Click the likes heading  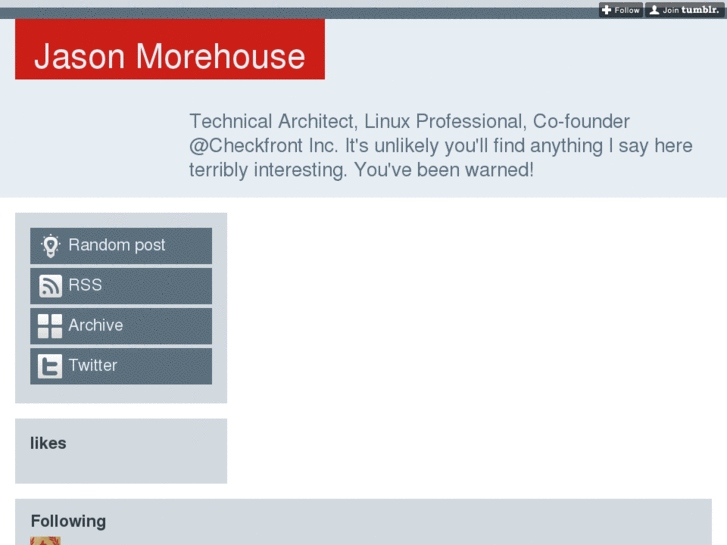[x=48, y=443]
